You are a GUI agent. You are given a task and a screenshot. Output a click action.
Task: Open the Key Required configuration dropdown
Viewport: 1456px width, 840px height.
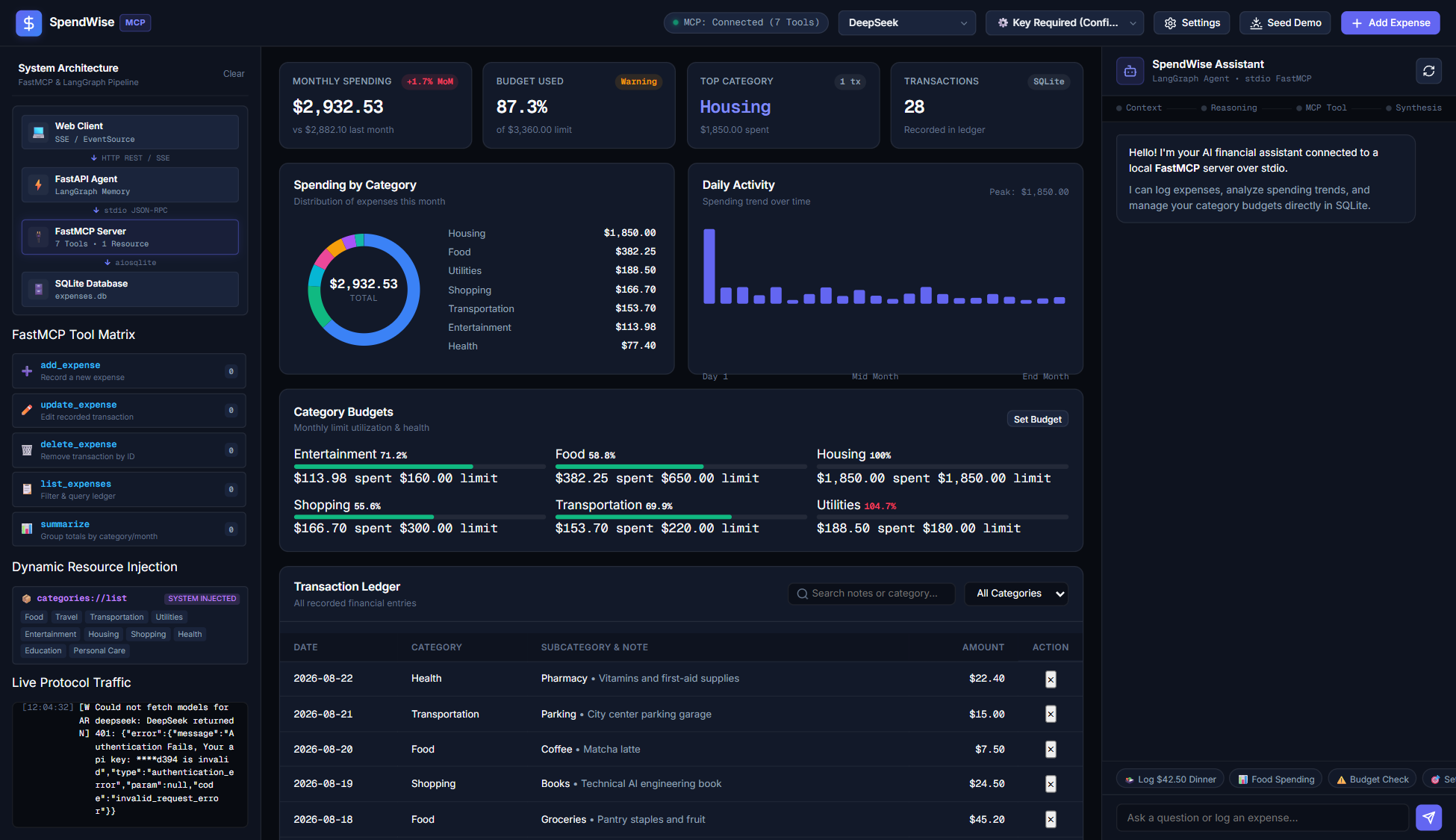(1064, 23)
